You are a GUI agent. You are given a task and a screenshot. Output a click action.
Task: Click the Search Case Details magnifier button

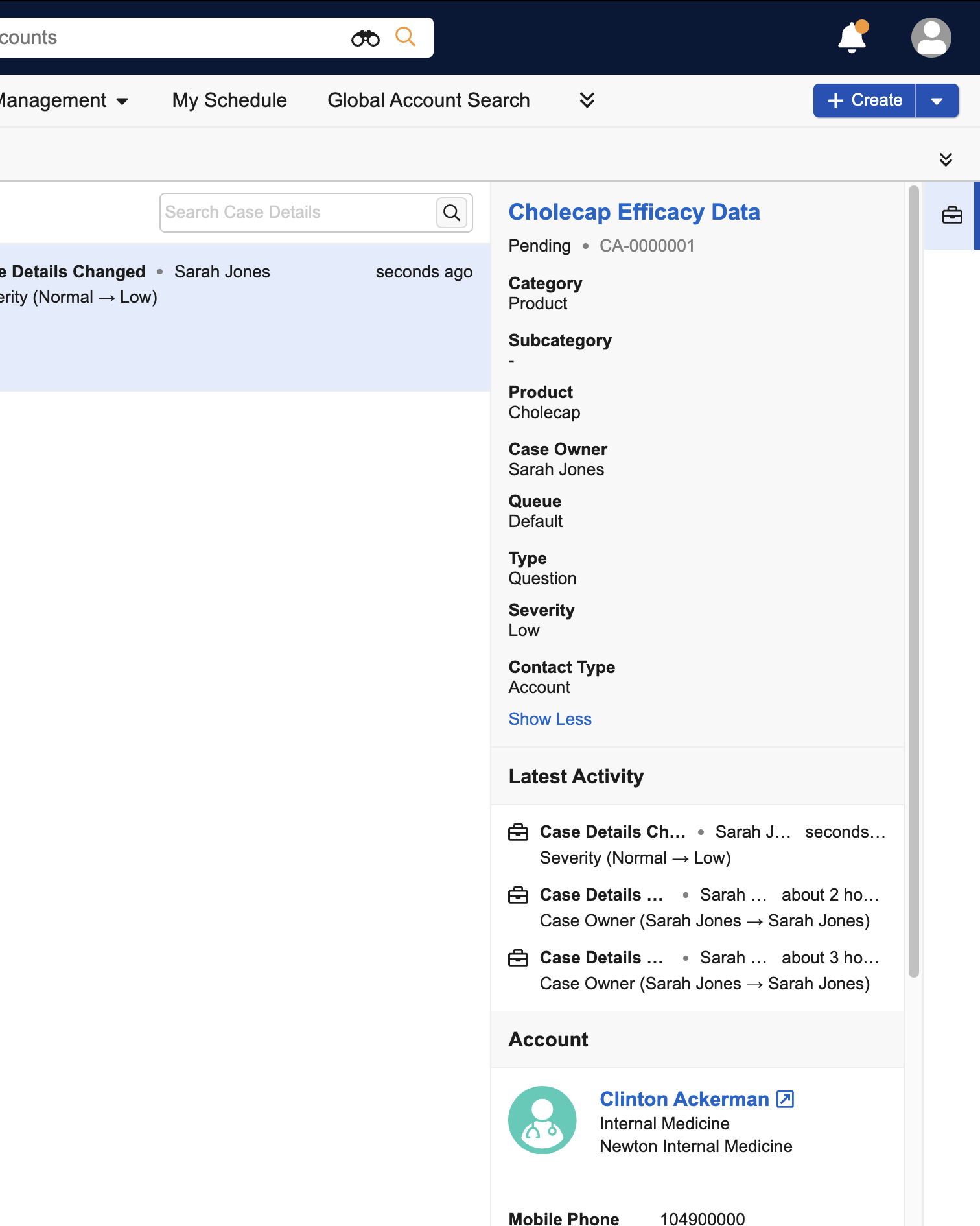click(452, 213)
